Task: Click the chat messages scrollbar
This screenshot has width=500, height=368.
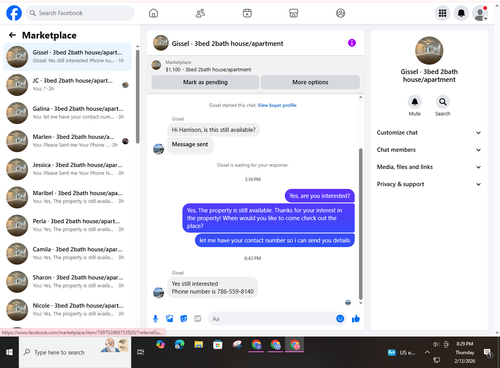Action: point(360,223)
